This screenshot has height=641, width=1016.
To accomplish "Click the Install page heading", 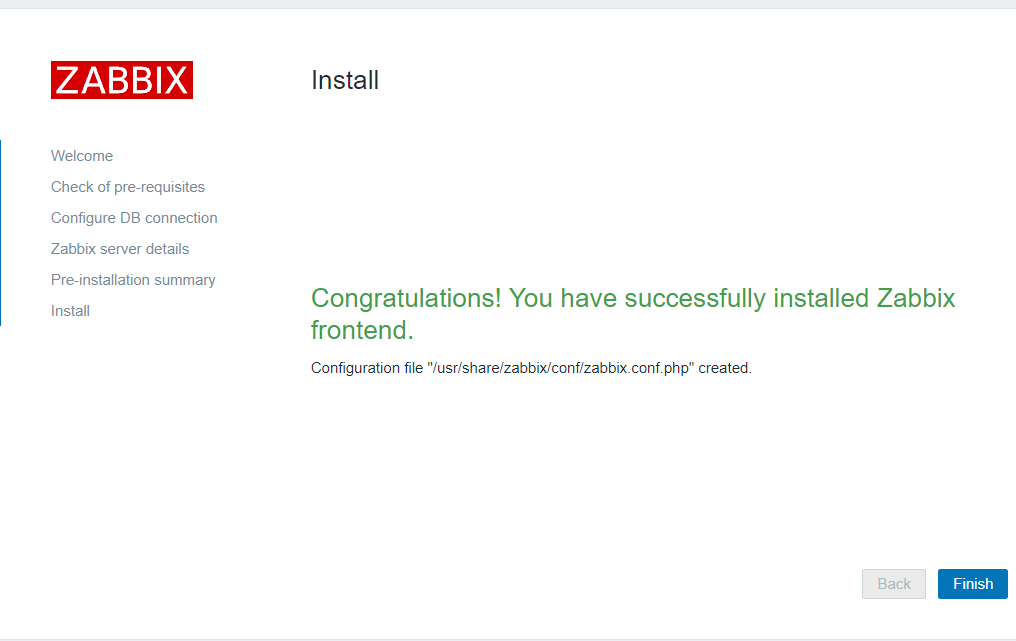I will (x=345, y=80).
